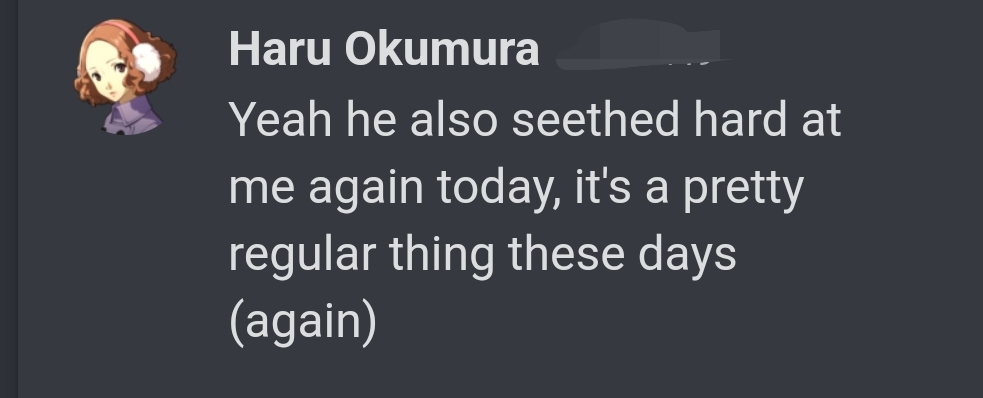
Task: Click the word "Yeah" starting the message
Action: tap(280, 119)
